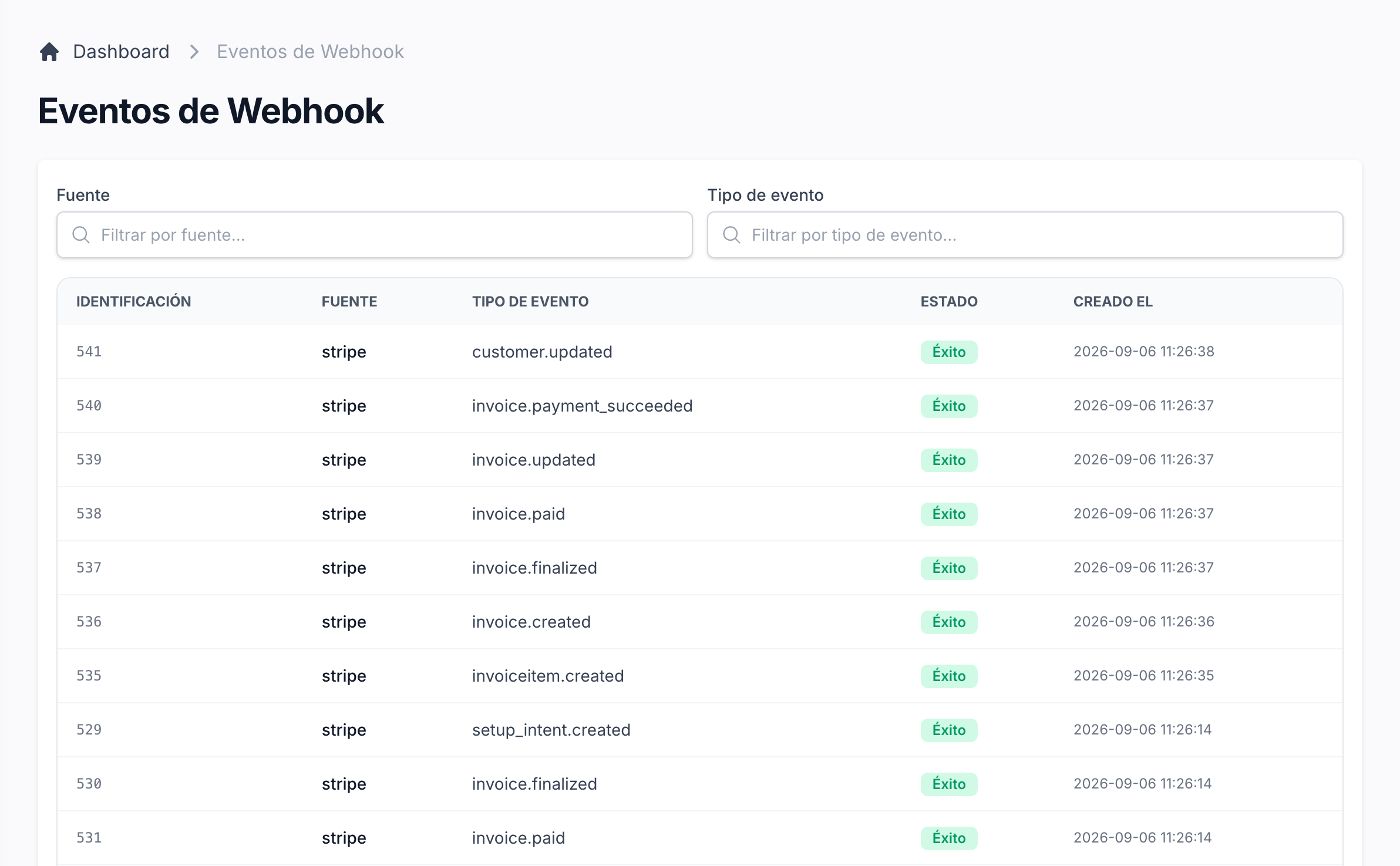Select event ID 530

pyautogui.click(x=89, y=784)
